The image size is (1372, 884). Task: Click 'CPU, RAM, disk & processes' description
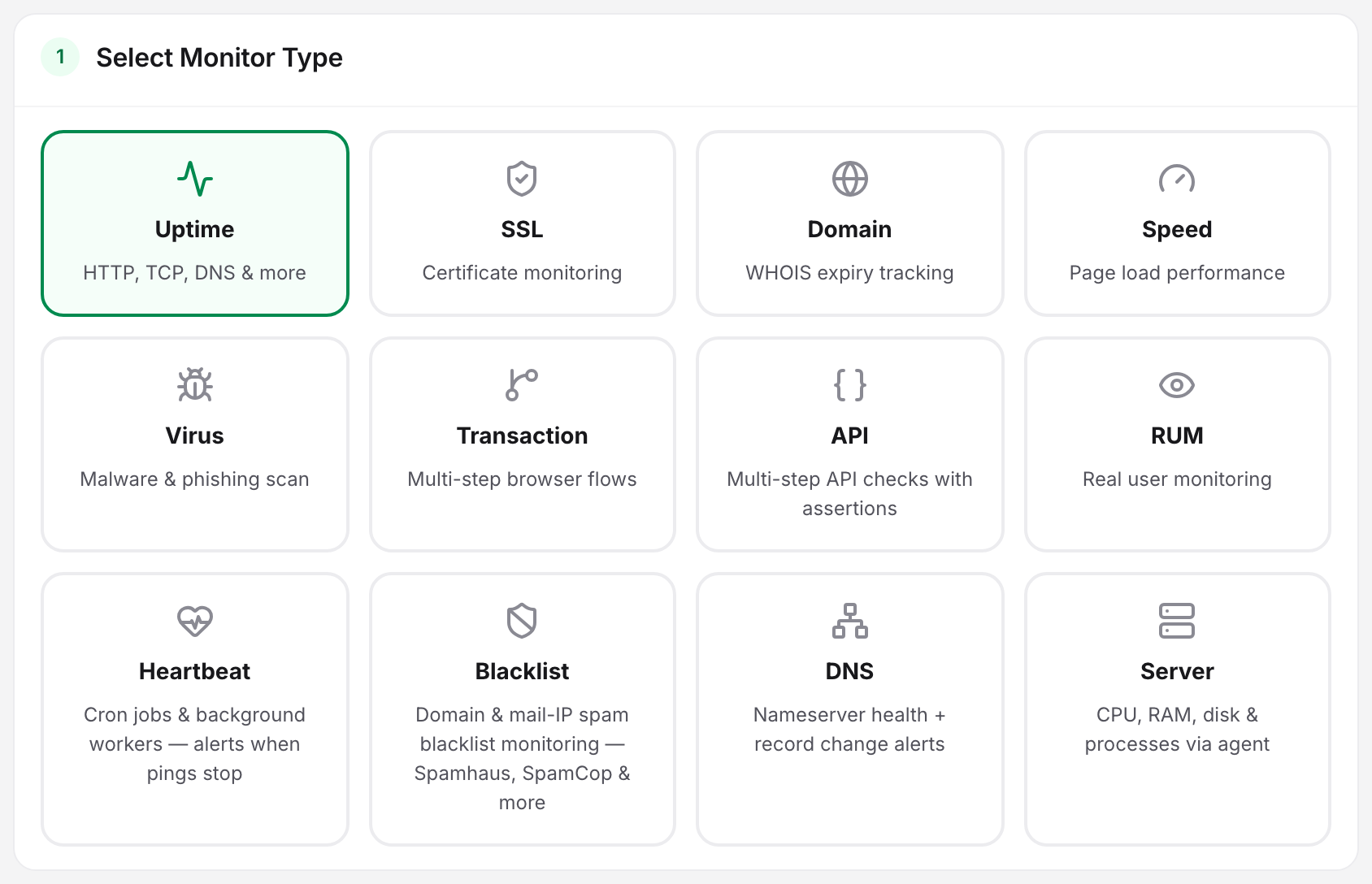(x=1177, y=730)
